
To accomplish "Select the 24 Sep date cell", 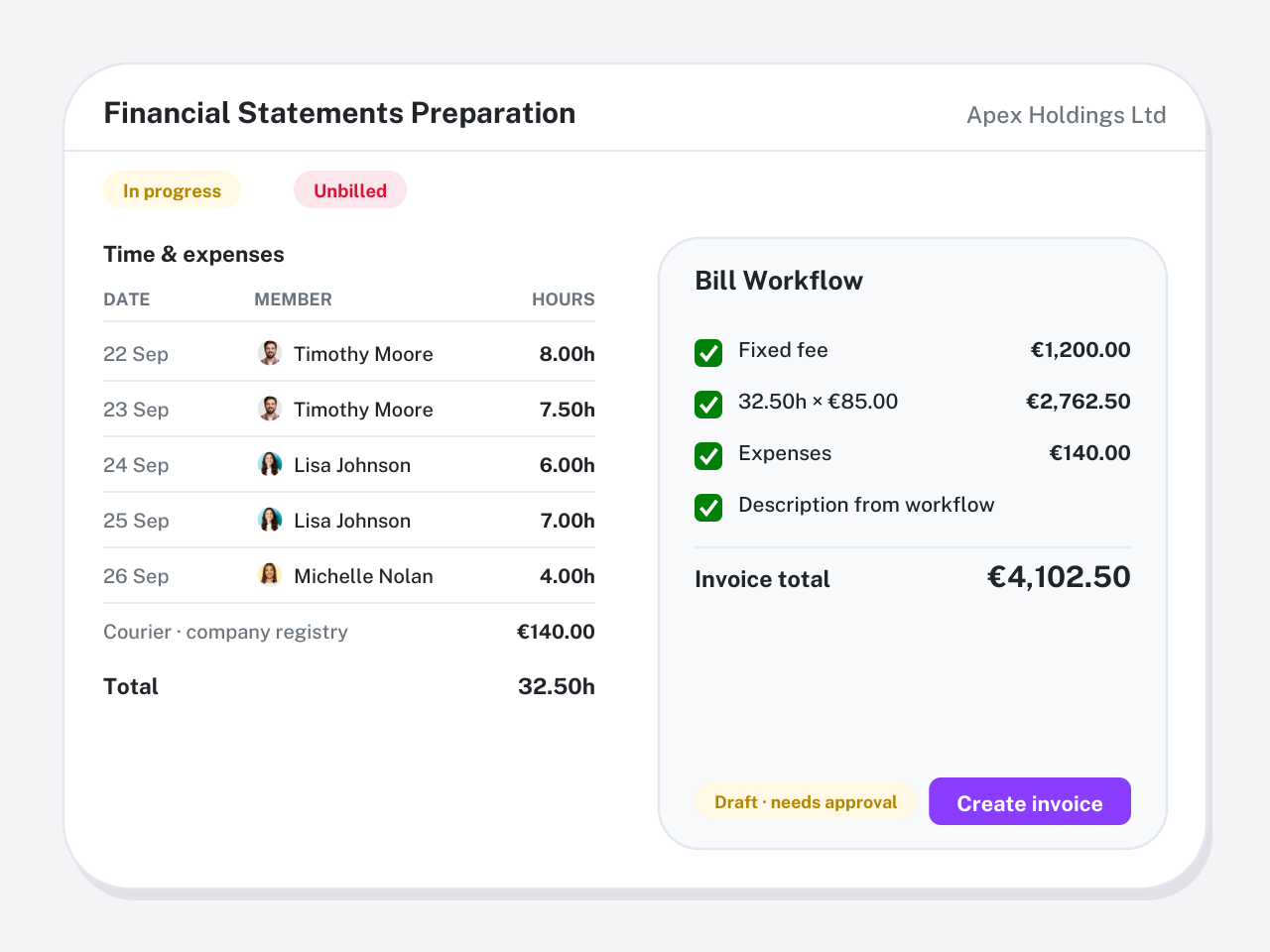I will tap(136, 465).
